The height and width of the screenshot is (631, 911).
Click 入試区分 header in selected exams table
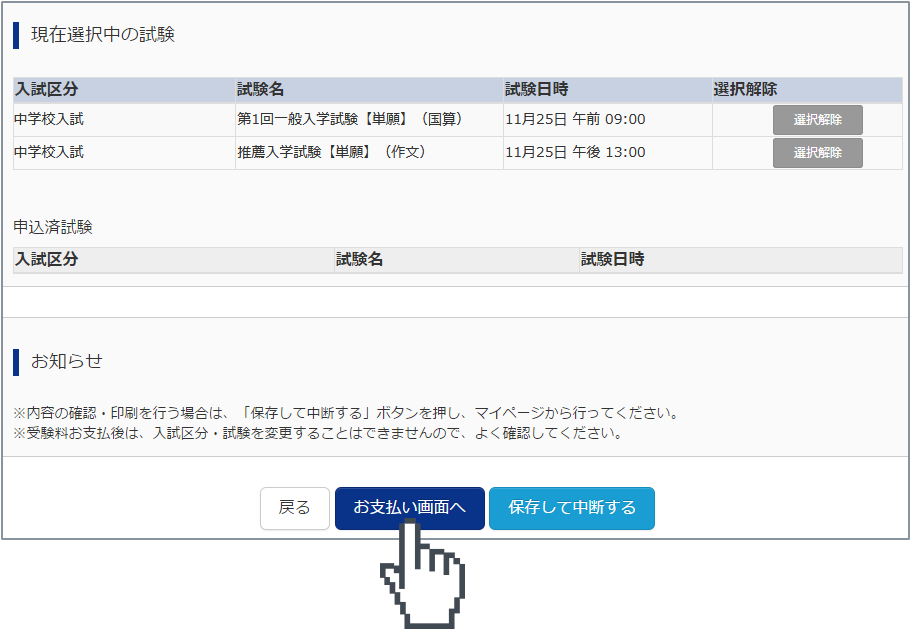coord(46,89)
